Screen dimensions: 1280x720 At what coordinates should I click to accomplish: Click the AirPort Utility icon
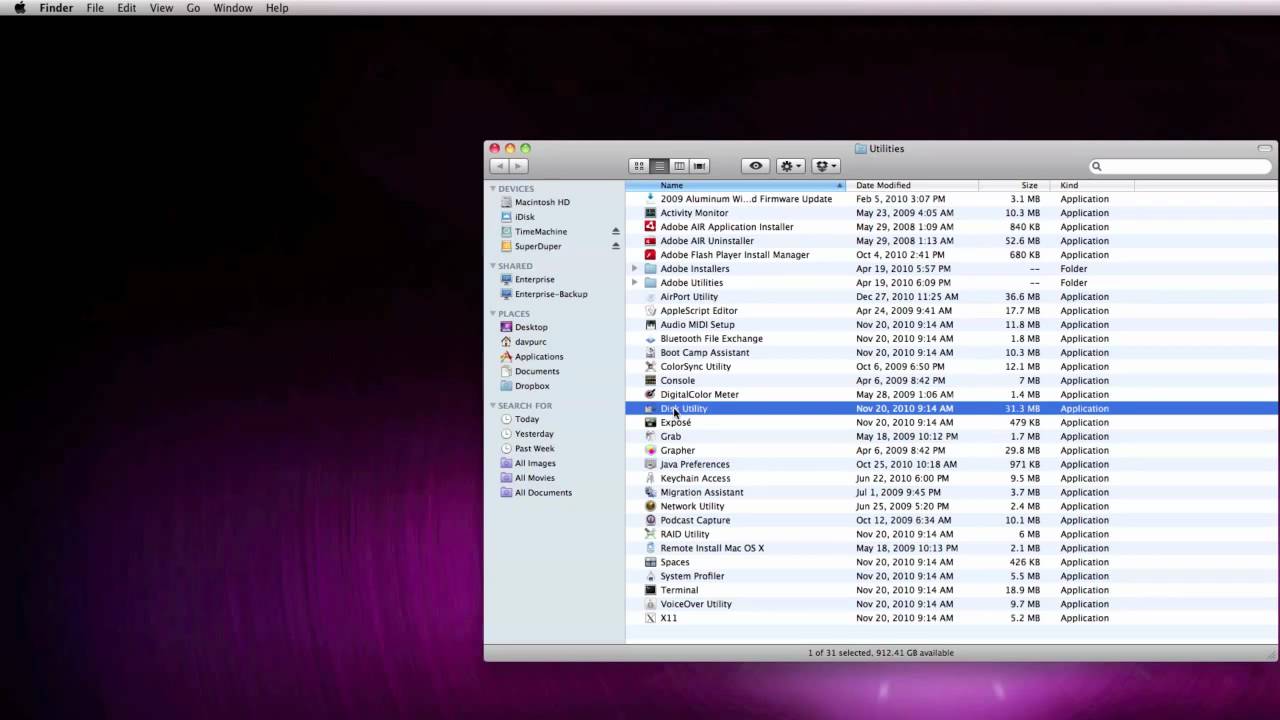pos(651,297)
